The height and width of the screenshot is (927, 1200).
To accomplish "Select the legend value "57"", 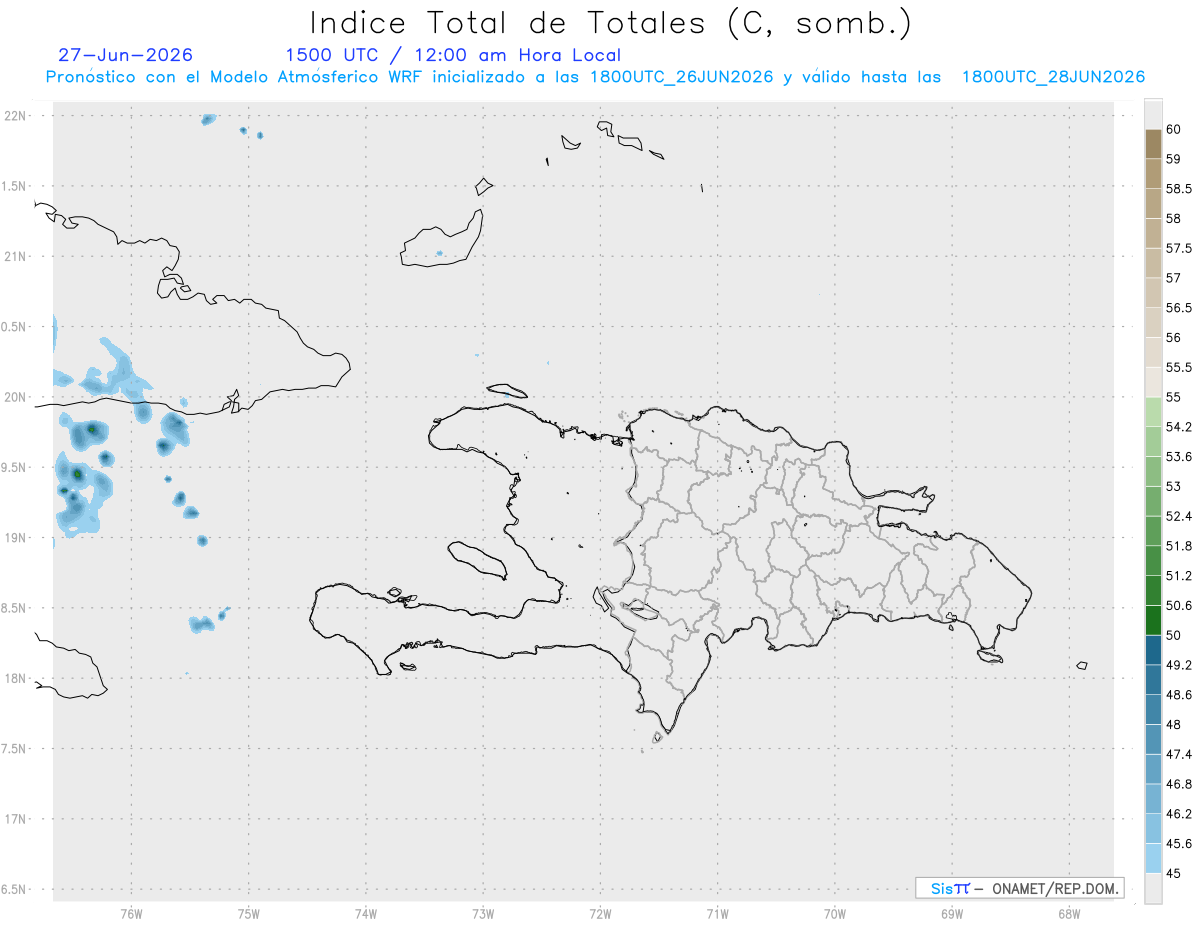I will point(1174,278).
